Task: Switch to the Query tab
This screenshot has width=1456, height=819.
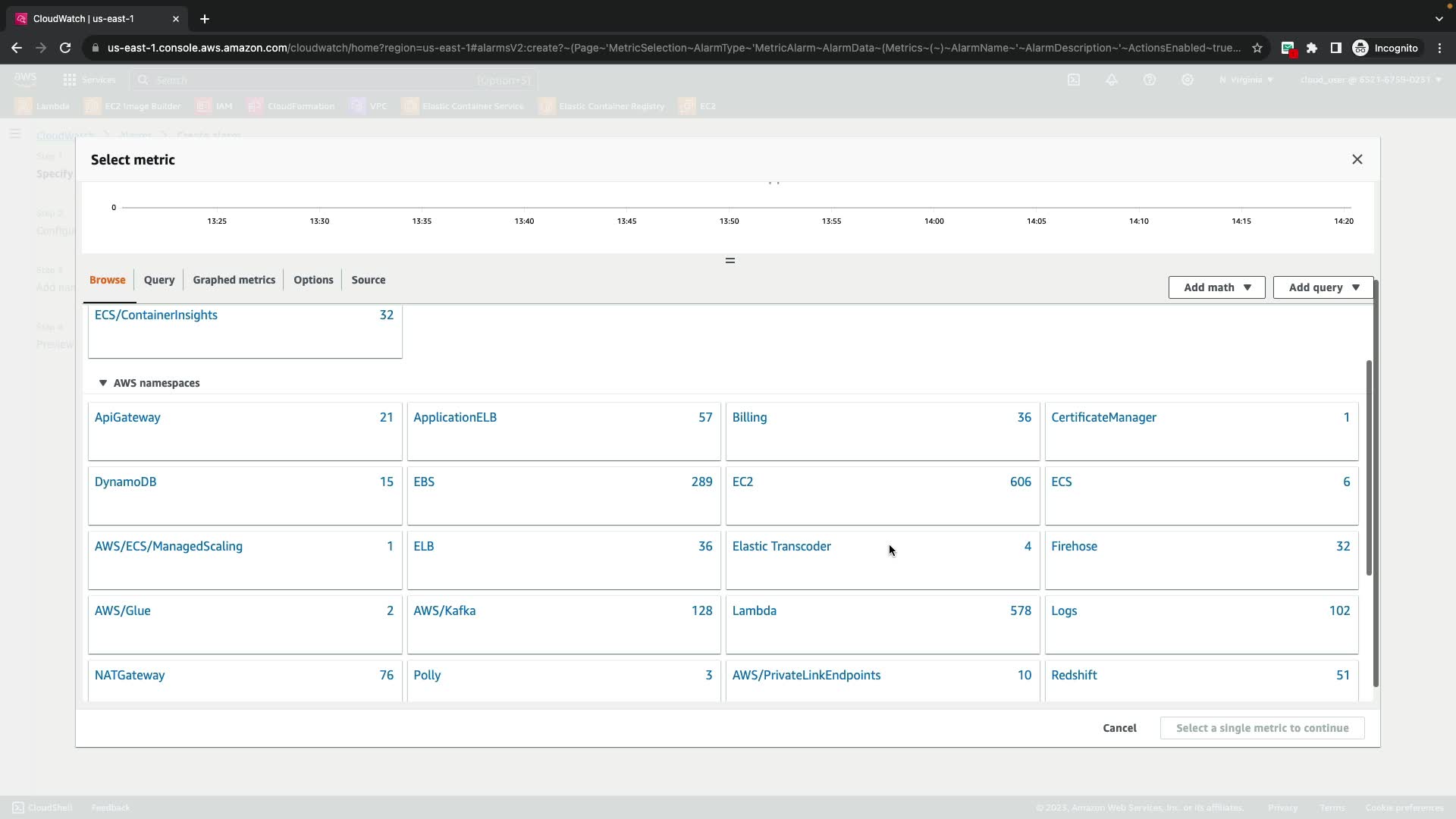Action: (159, 280)
